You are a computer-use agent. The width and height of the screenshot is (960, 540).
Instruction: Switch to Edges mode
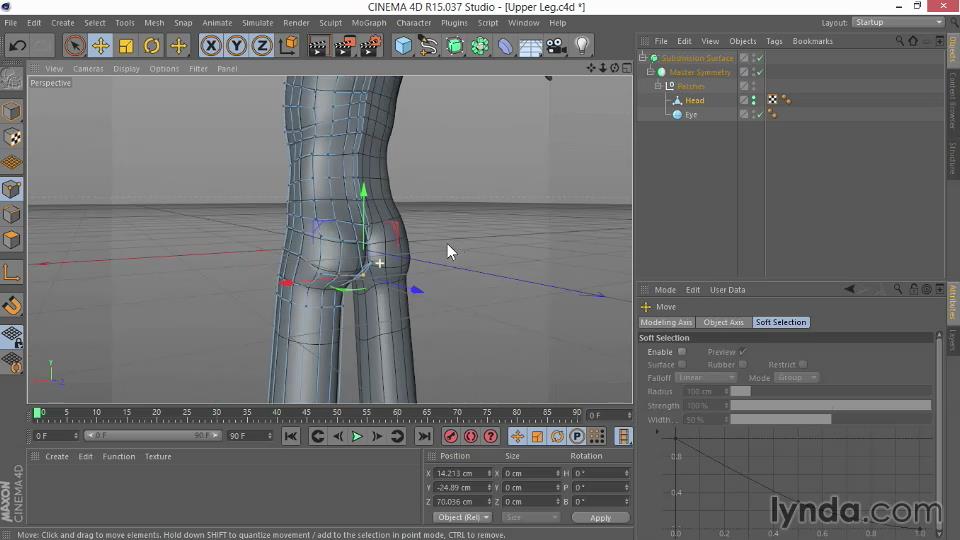pyautogui.click(x=12, y=214)
